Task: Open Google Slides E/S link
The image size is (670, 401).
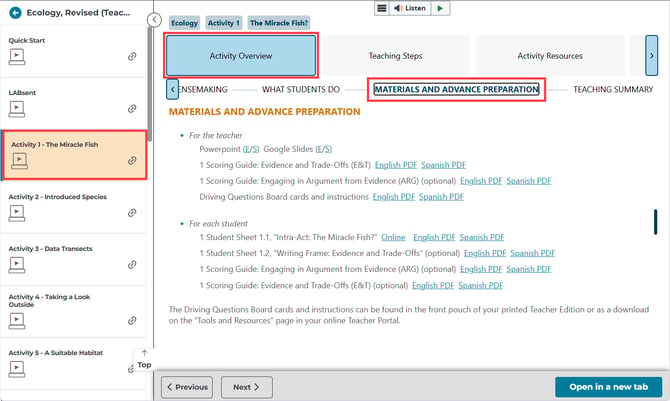Action: [x=323, y=149]
